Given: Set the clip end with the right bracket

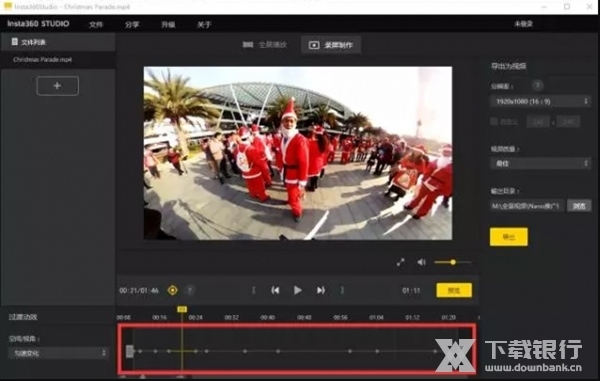Looking at the screenshot, I should click(x=342, y=290).
